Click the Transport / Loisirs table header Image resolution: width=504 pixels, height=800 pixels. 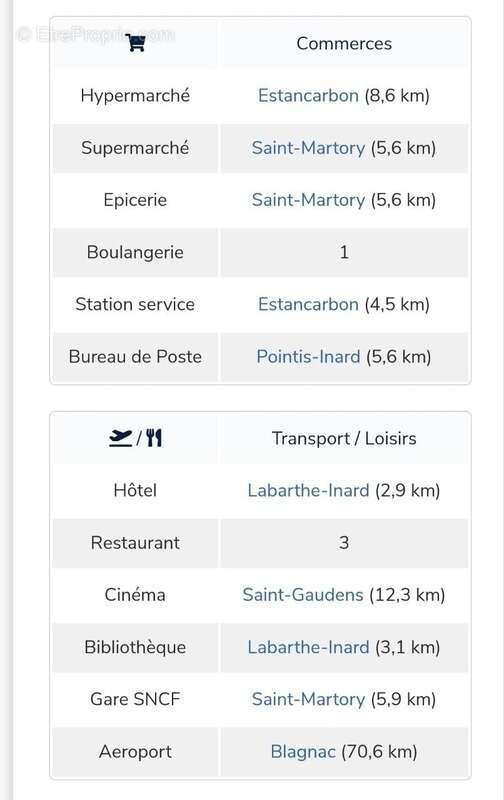coord(344,438)
